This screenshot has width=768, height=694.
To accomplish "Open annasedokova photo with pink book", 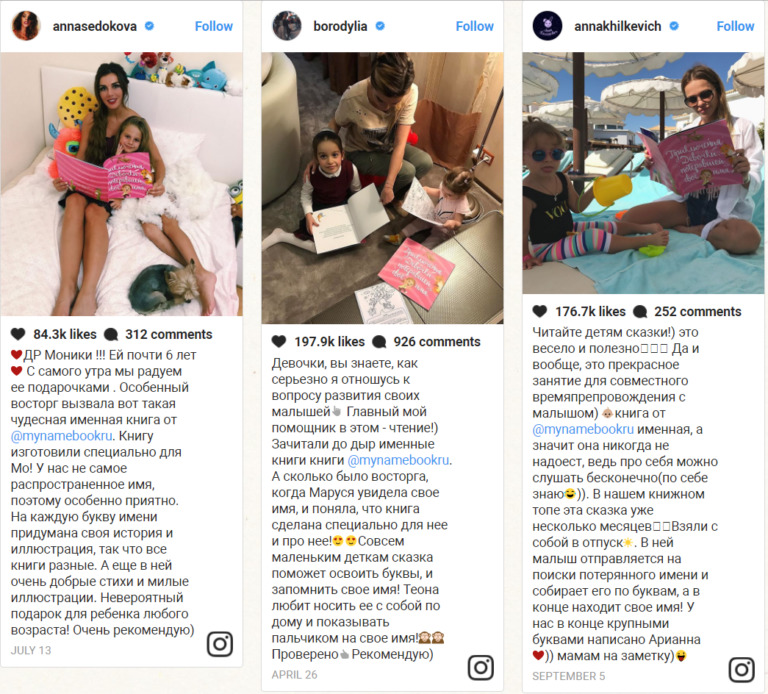I will pyautogui.click(x=121, y=184).
